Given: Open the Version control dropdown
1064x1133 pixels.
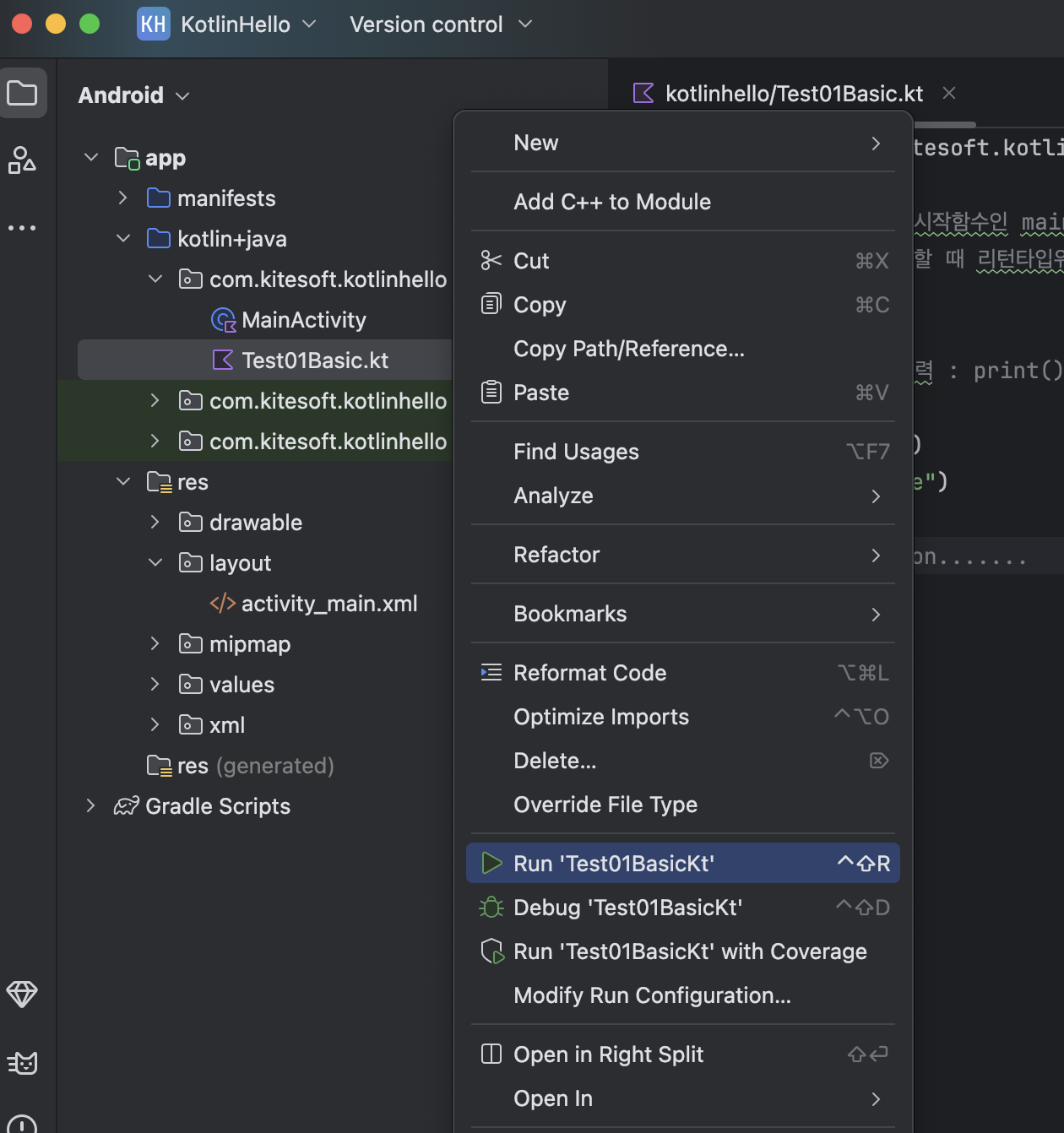Looking at the screenshot, I should (441, 24).
